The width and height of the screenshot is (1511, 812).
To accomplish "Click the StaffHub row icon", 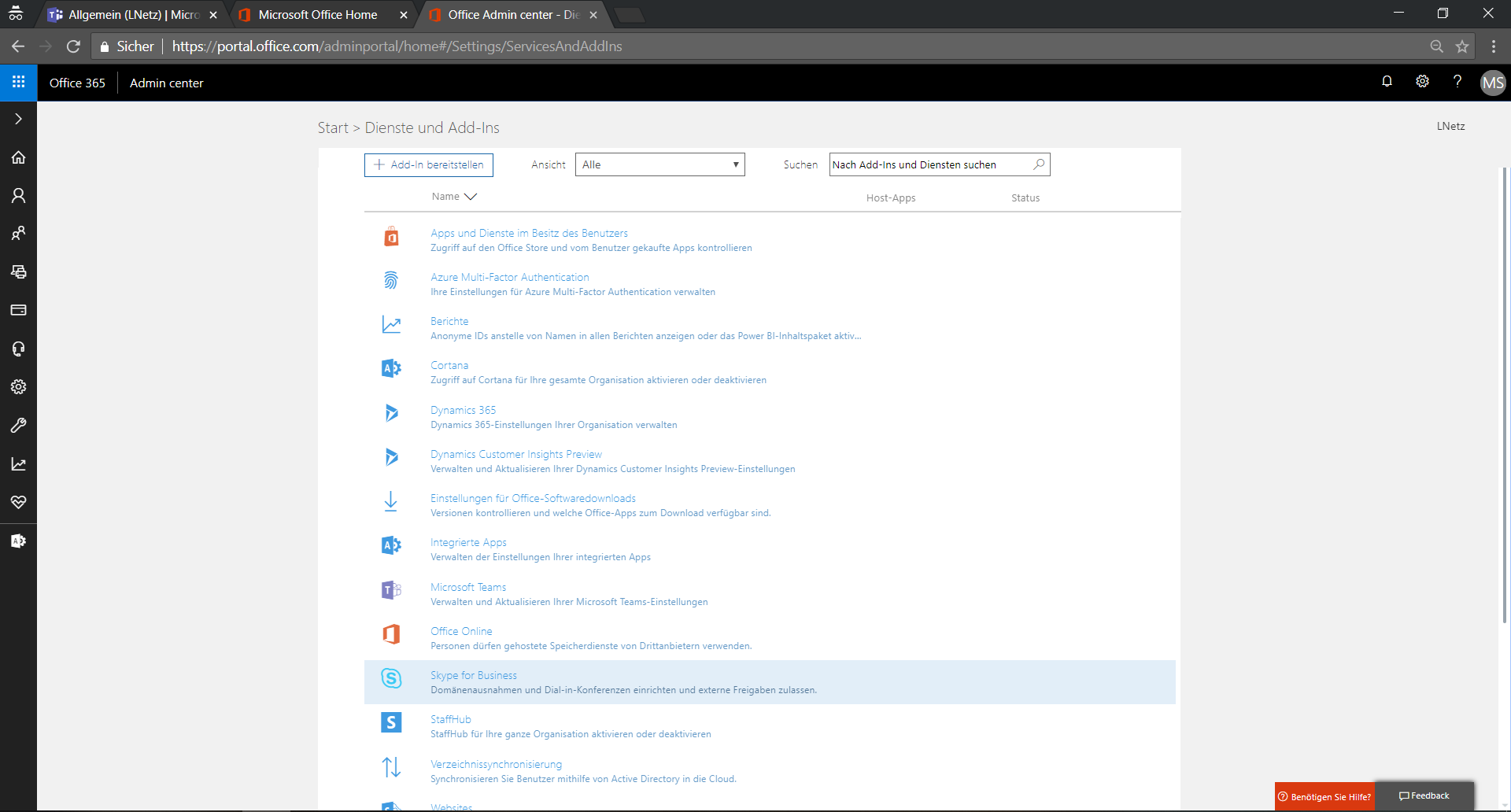I will [x=391, y=722].
